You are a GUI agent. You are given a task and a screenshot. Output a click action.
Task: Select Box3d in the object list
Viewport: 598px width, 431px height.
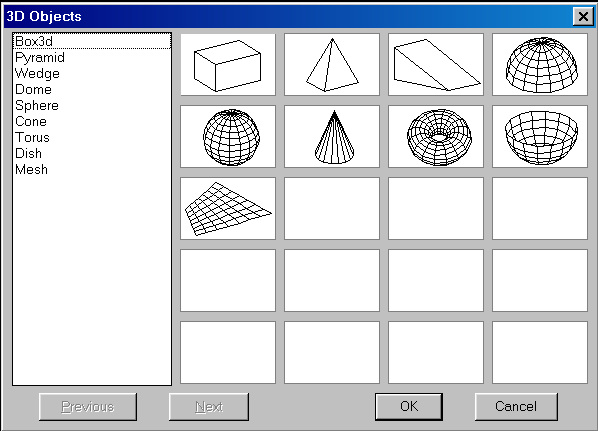pyautogui.click(x=92, y=41)
